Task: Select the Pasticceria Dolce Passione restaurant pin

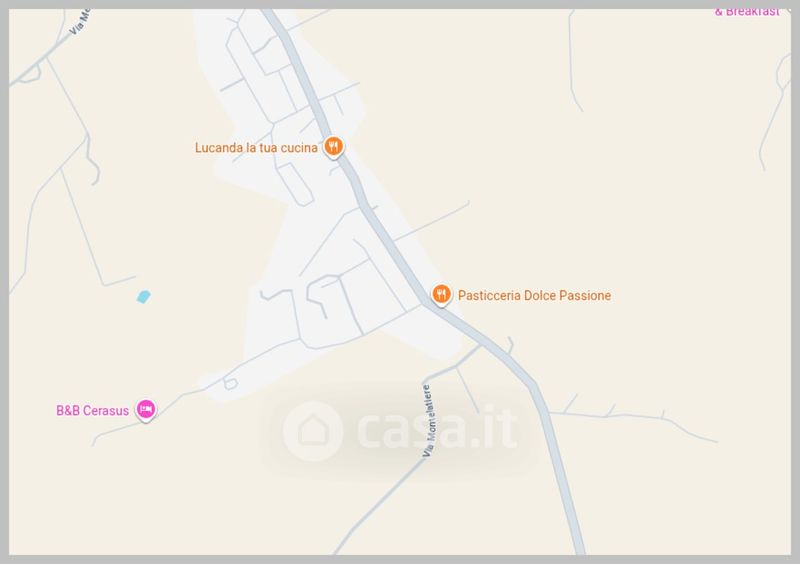Action: [x=441, y=295]
